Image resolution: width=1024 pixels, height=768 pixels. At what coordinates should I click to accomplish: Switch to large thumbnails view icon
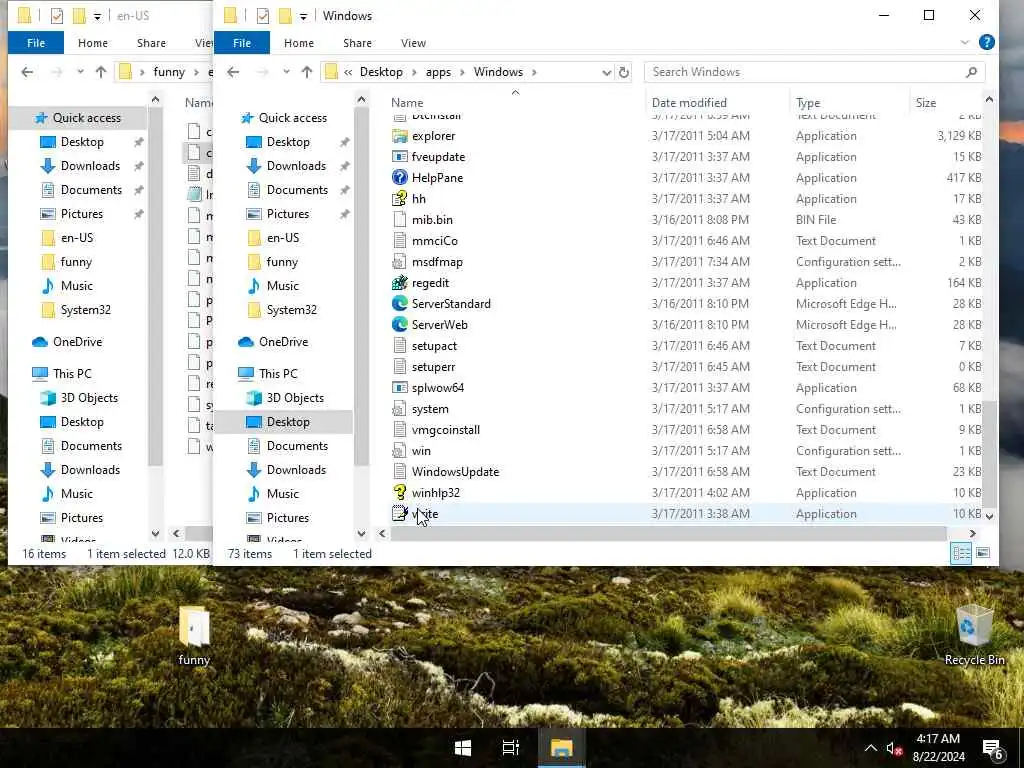pos(984,554)
